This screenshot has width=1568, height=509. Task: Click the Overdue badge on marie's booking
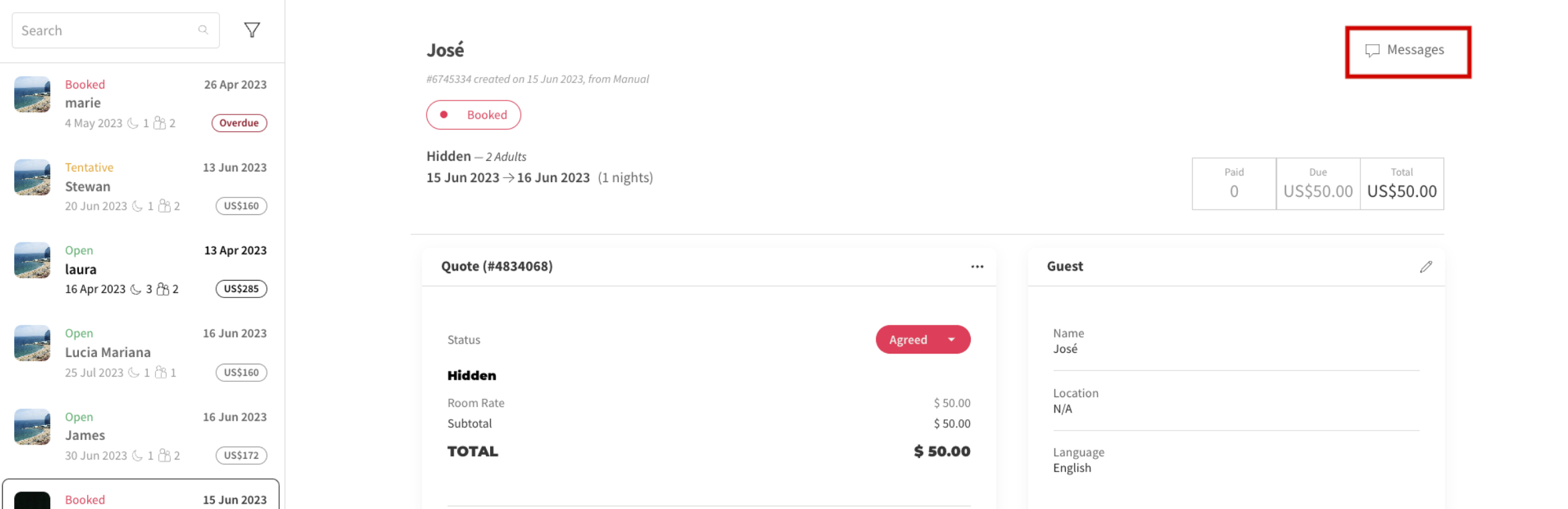click(x=239, y=123)
